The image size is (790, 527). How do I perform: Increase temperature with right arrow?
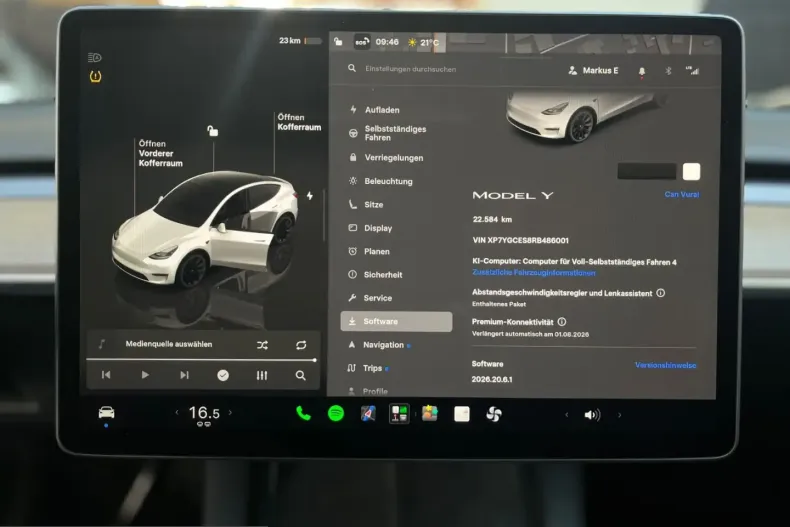point(231,413)
